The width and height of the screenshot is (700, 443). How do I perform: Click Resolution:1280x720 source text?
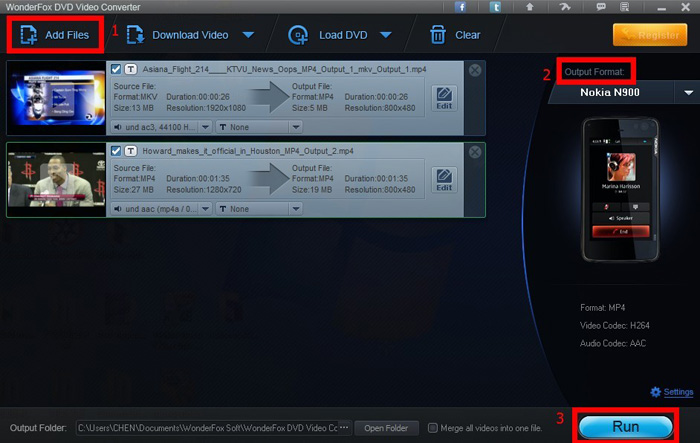(204, 190)
